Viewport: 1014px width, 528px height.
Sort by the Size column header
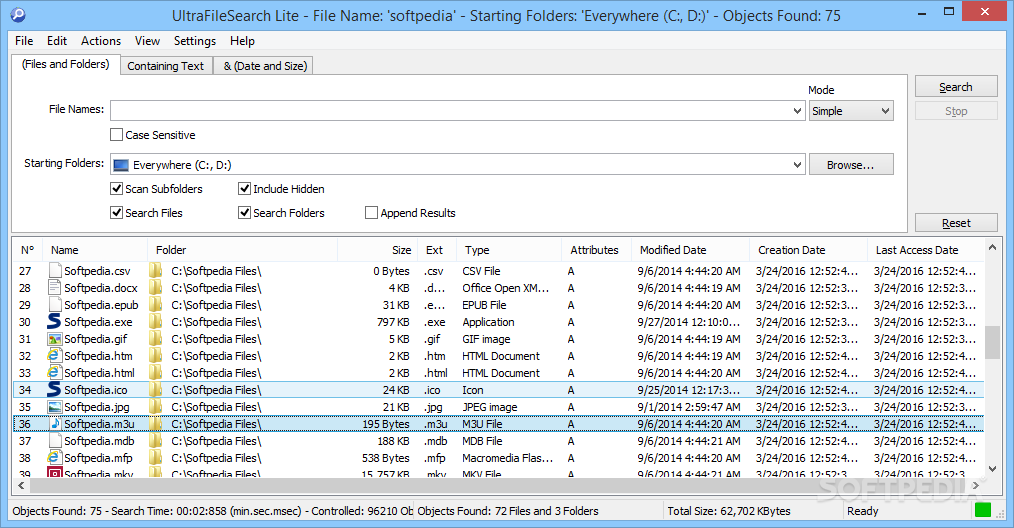point(378,250)
